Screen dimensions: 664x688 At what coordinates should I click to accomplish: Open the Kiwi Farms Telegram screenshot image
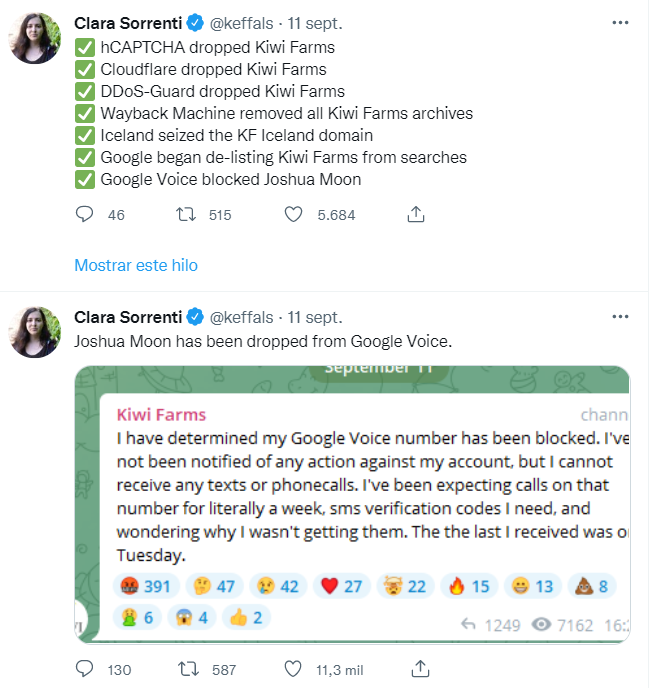point(352,500)
